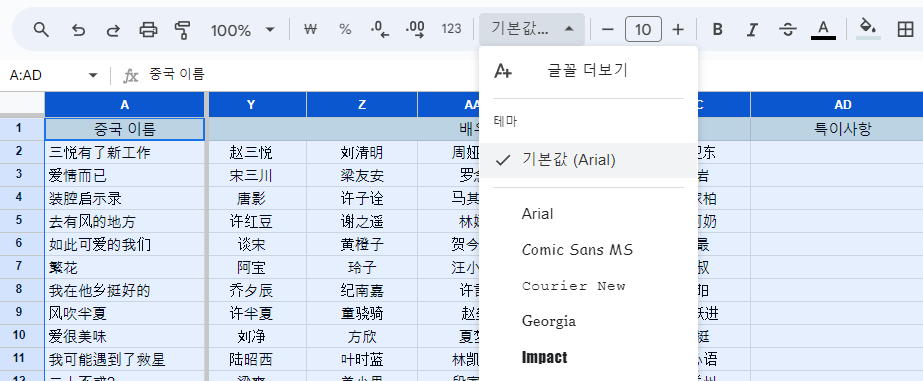Toggle strikethrough formatting

click(x=788, y=29)
